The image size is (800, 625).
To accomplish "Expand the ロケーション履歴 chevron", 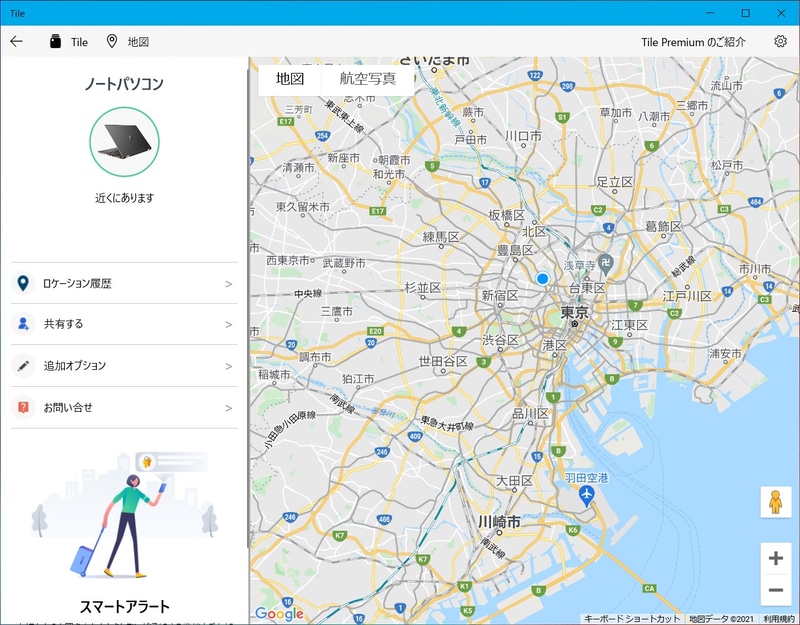I will click(231, 282).
